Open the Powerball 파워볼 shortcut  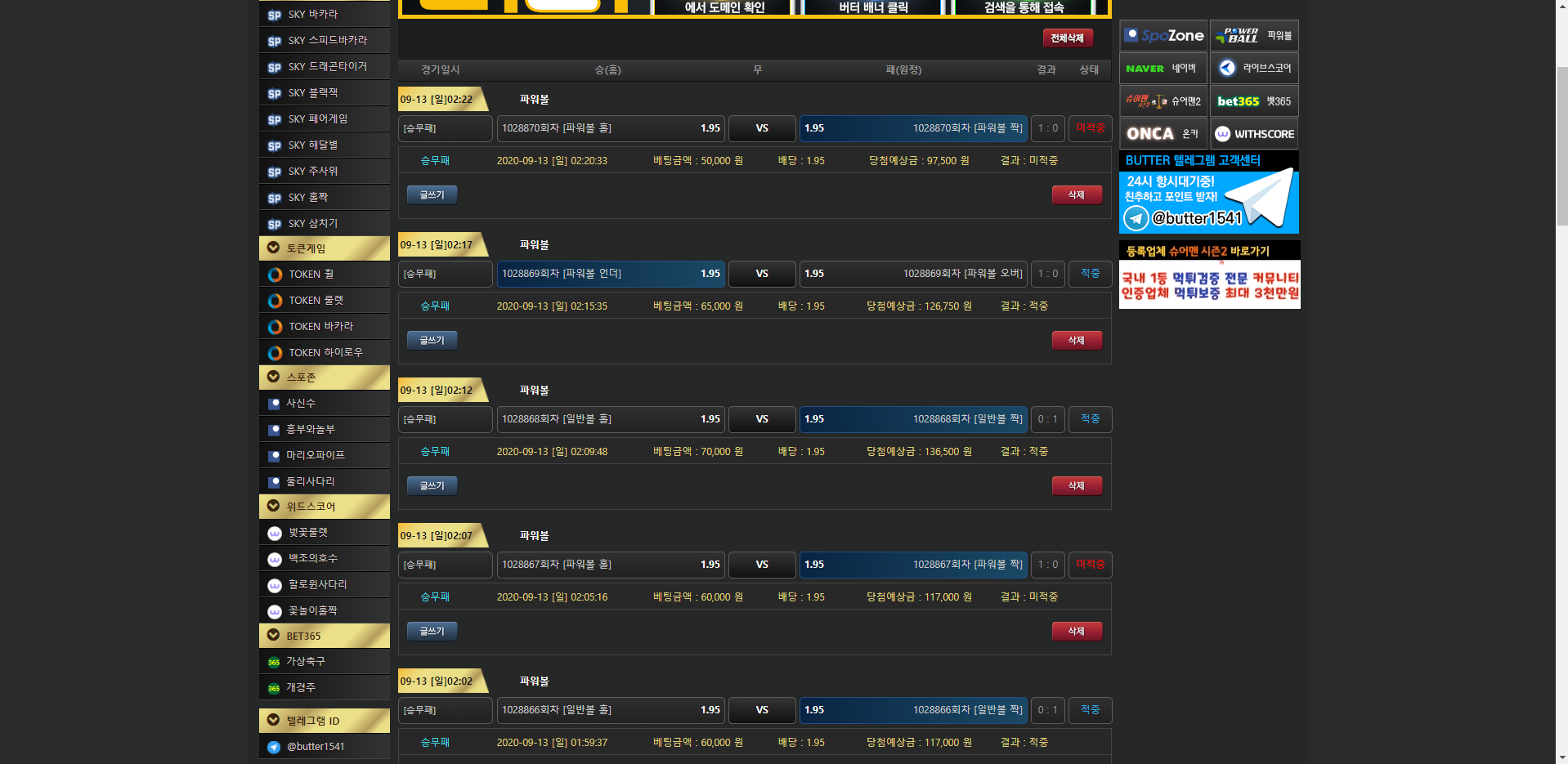(1253, 36)
